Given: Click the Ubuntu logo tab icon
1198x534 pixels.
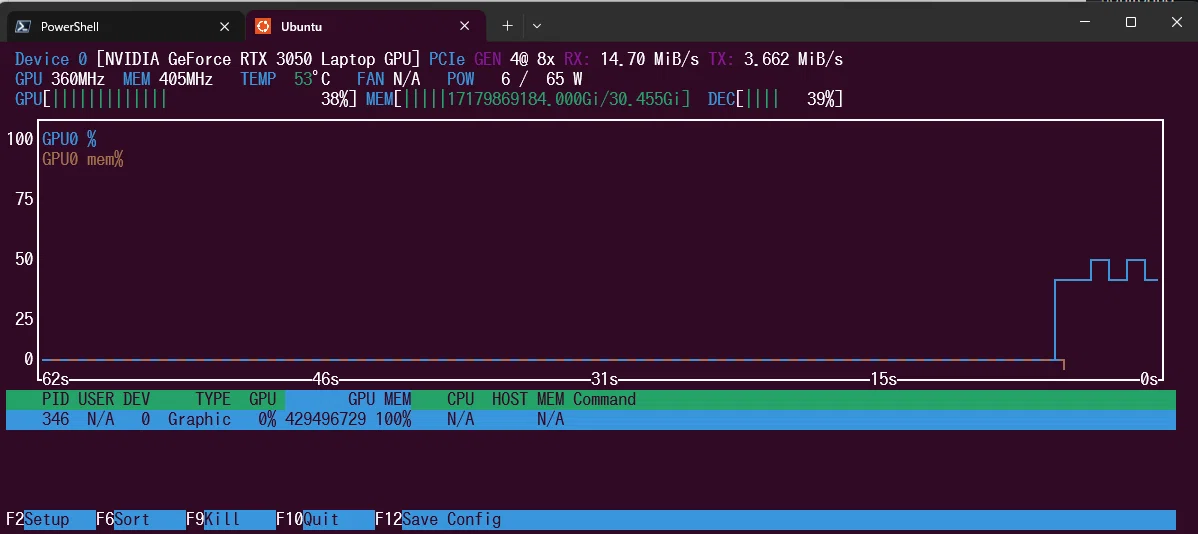Looking at the screenshot, I should [263, 27].
